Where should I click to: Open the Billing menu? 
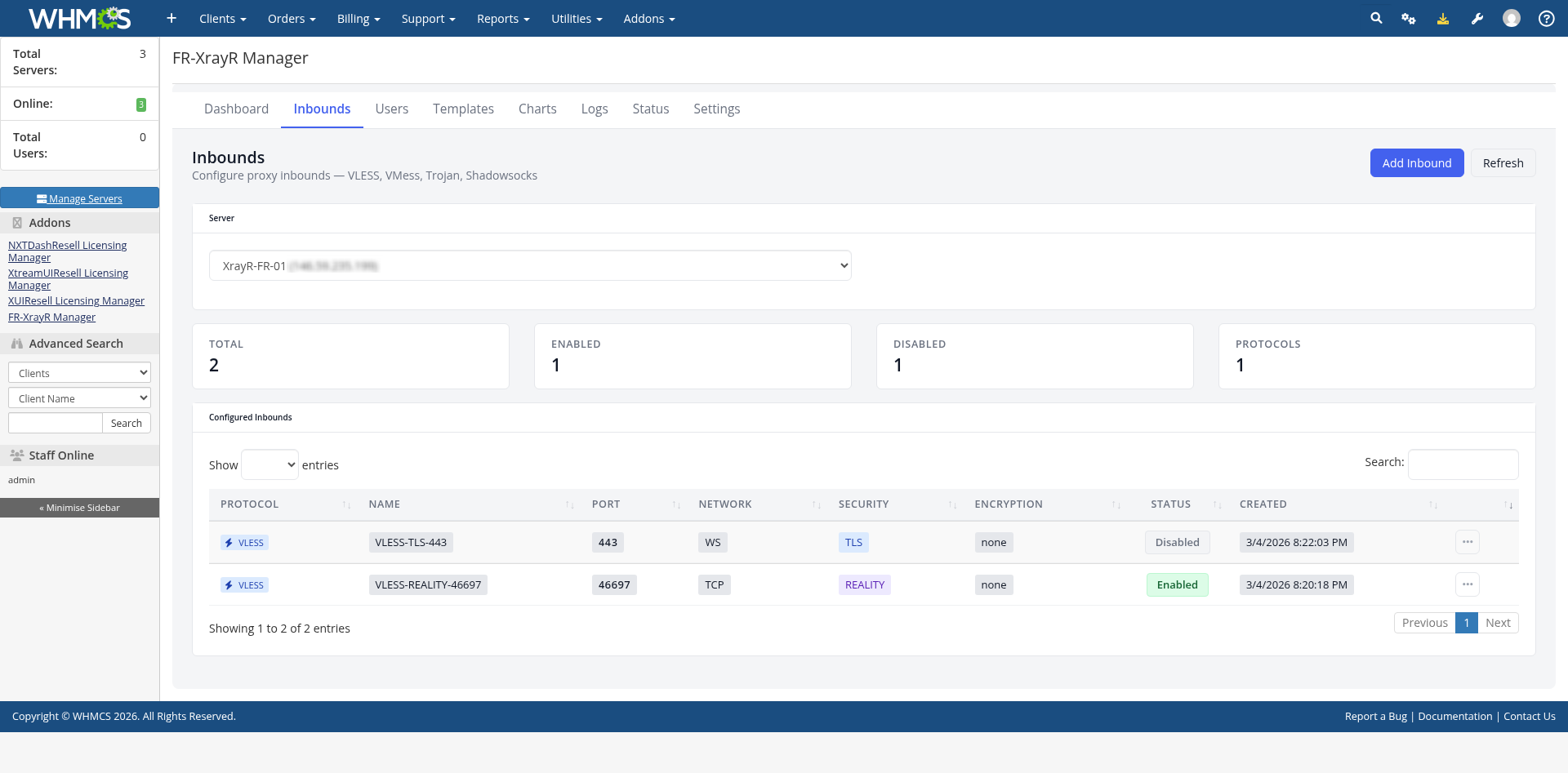(359, 18)
